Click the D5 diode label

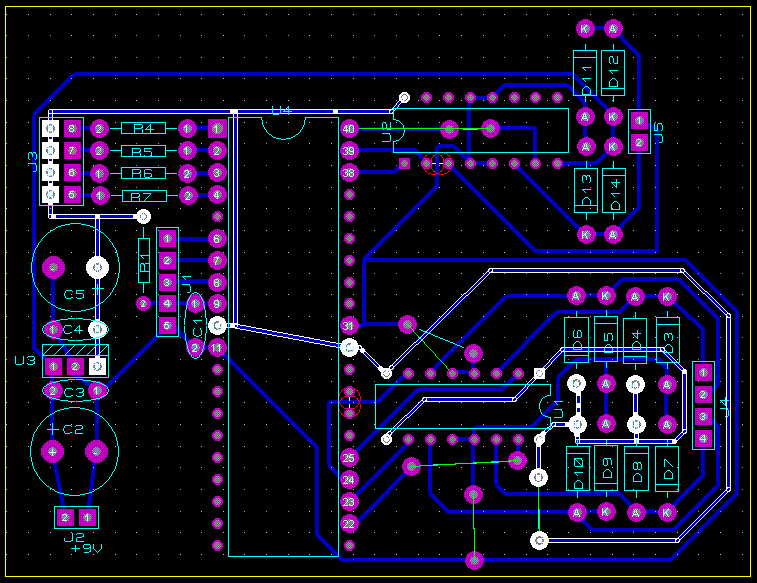pyautogui.click(x=608, y=342)
